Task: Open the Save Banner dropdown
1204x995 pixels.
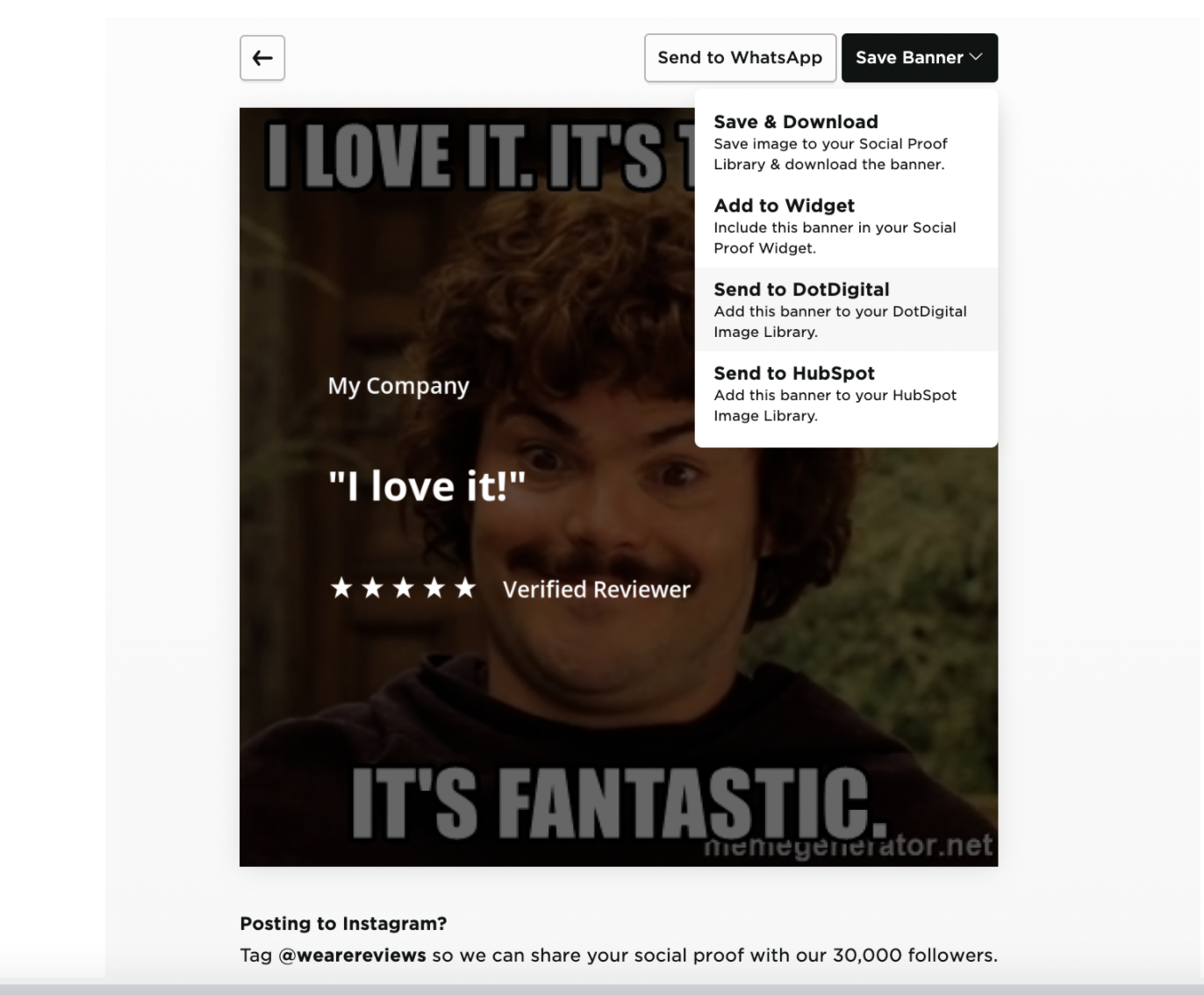Action: pos(919,58)
